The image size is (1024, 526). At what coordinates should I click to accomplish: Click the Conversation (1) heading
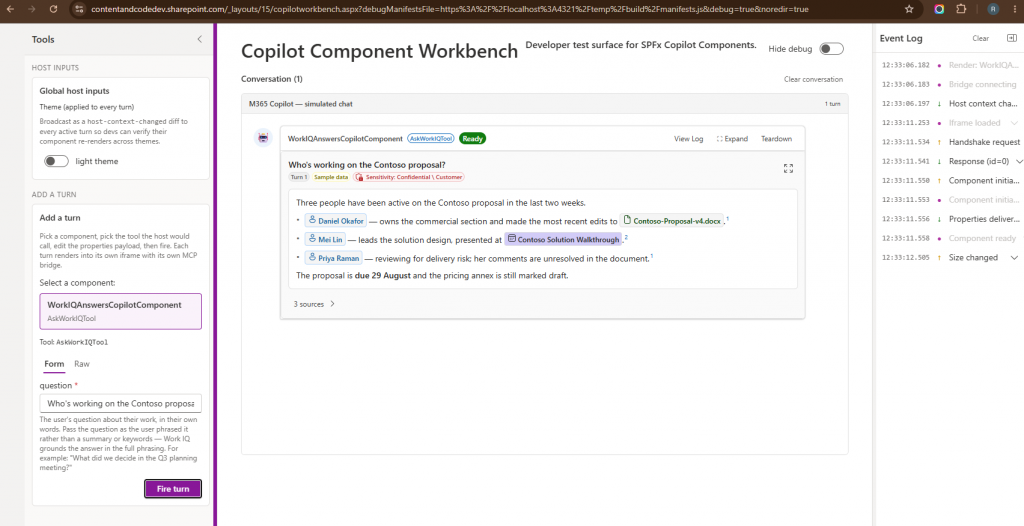pyautogui.click(x=272, y=79)
